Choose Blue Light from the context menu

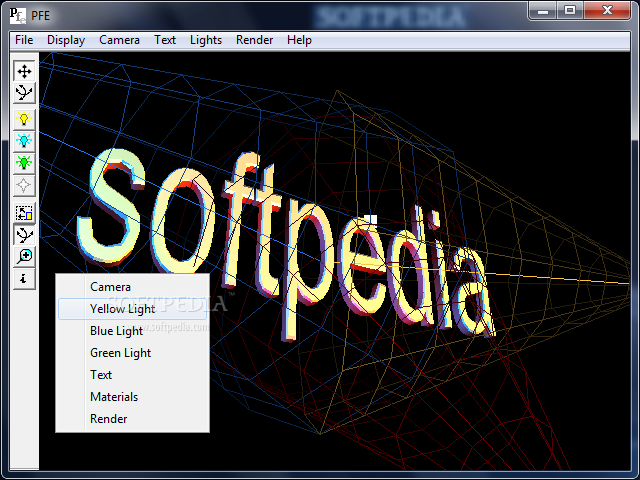pos(133,331)
